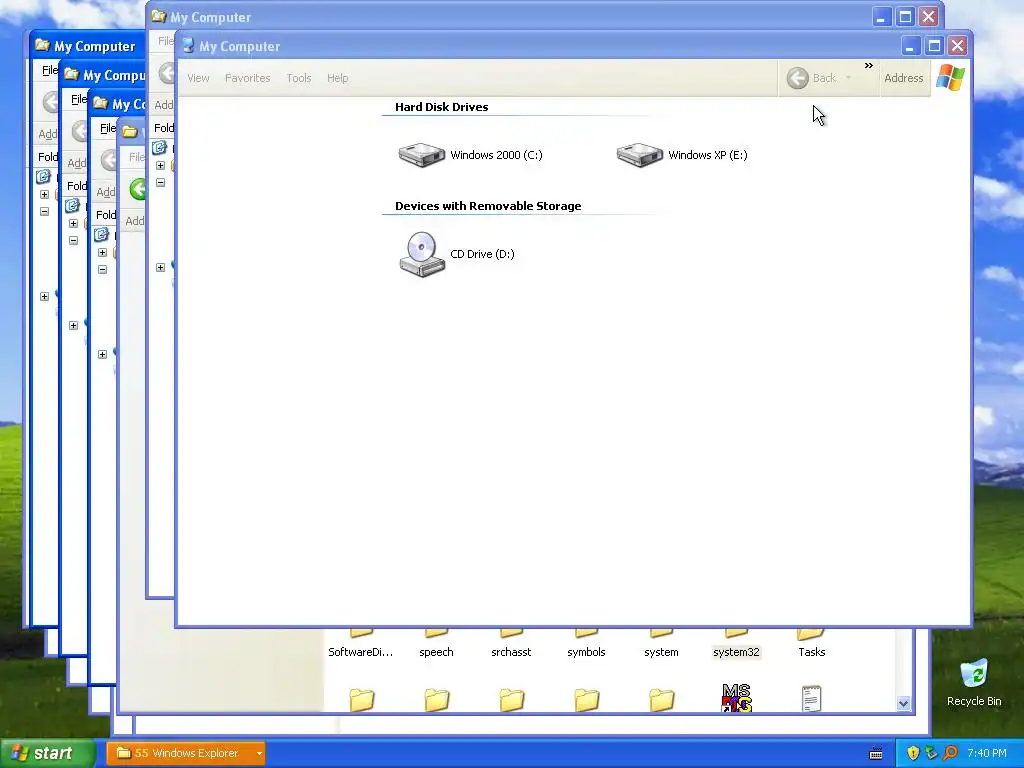Select the Desktop tree icon in the 'My Co' window

coord(101,234)
